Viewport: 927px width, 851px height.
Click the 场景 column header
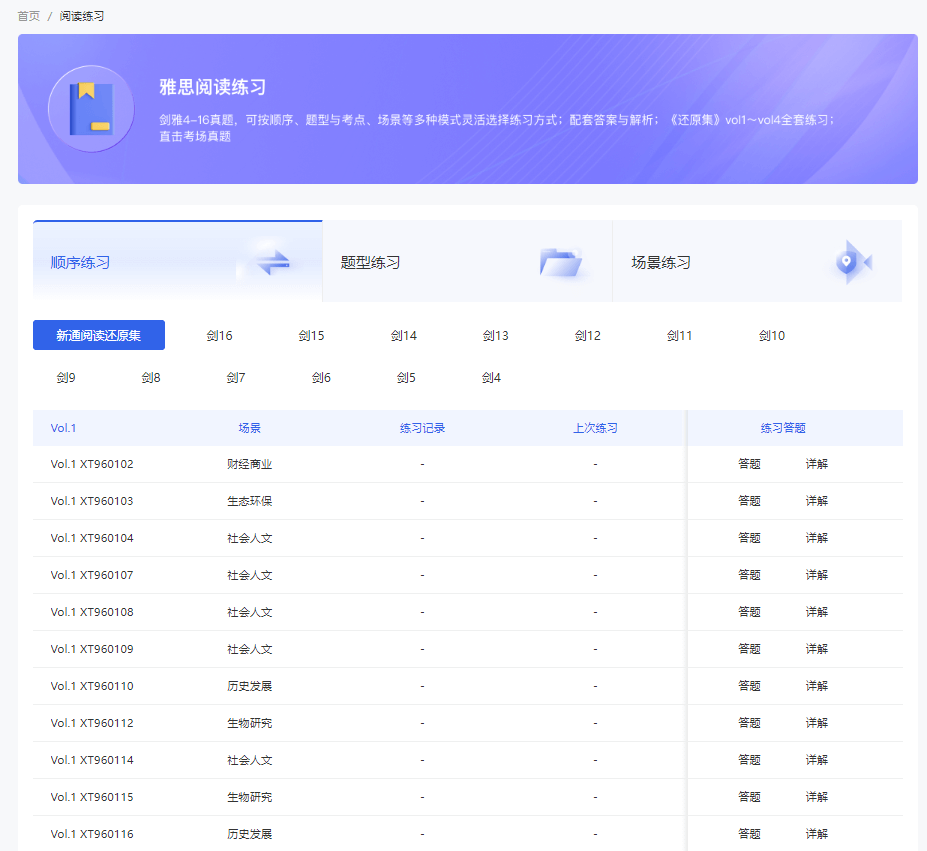click(x=249, y=428)
